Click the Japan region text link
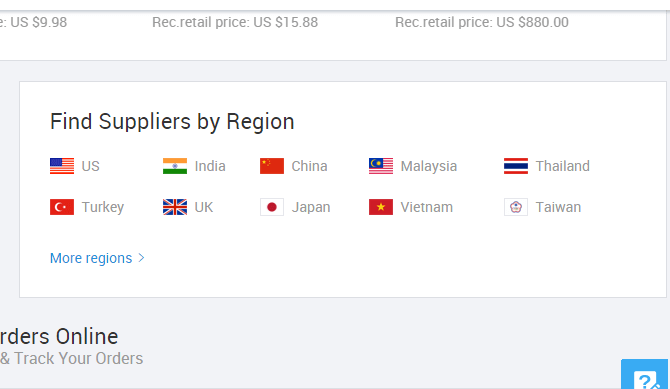670x389 pixels. 311,207
